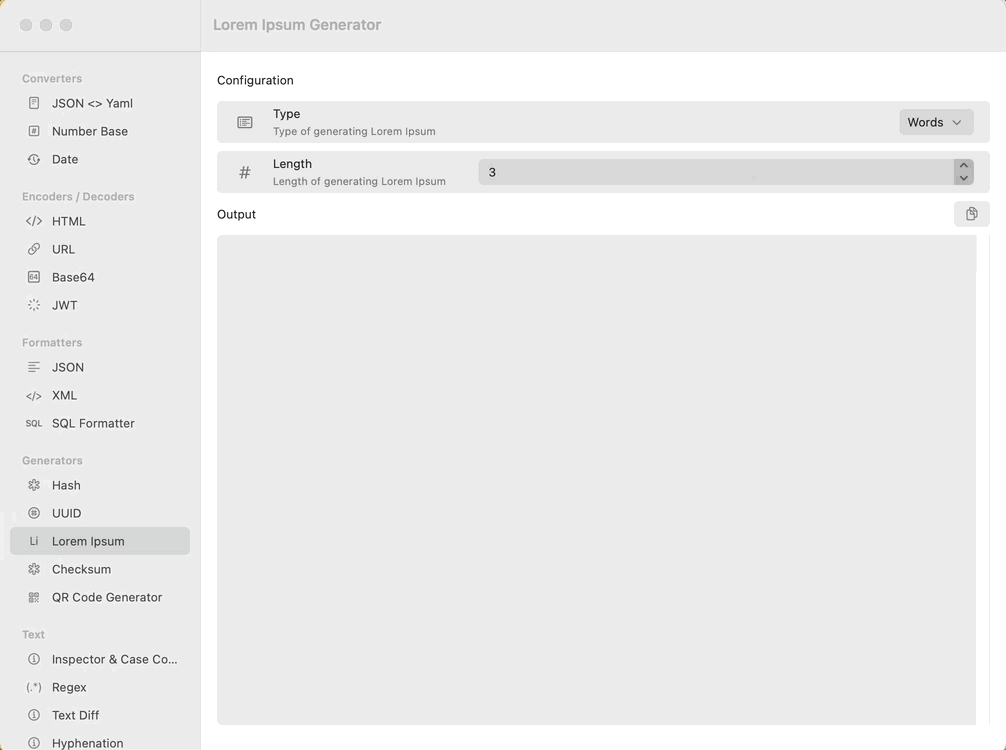Click the JWT sparkle icon
The image size is (1006, 750).
click(x=34, y=305)
